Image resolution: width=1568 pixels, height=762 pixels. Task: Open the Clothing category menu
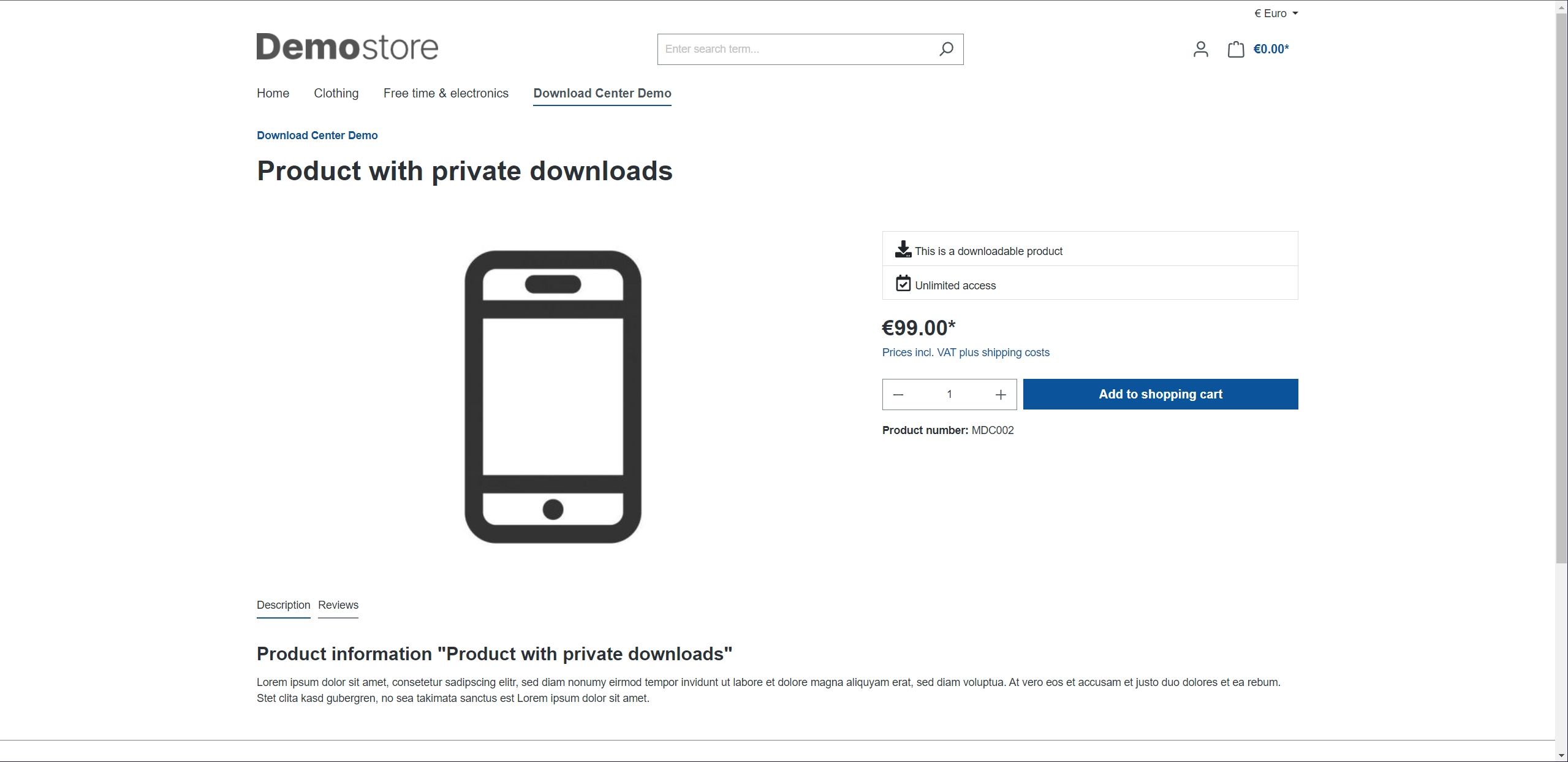336,93
